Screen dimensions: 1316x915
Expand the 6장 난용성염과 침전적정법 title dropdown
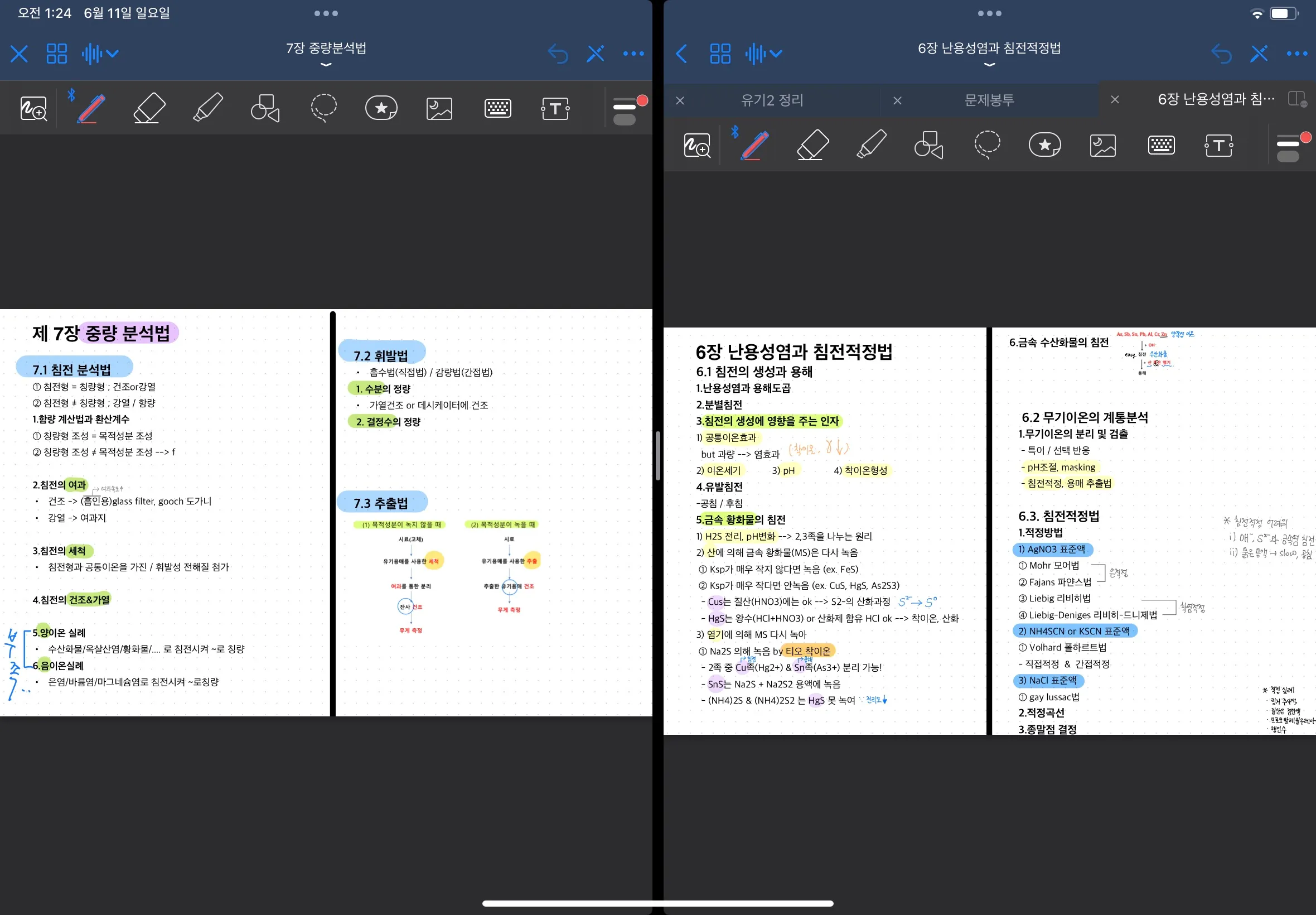(x=989, y=64)
